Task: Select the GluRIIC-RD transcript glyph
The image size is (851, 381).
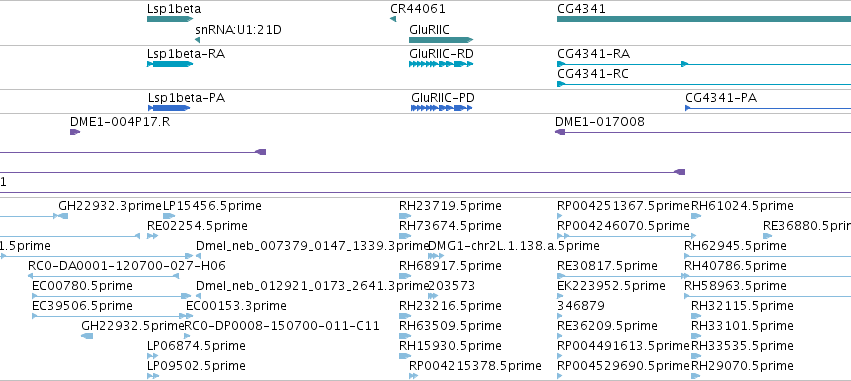Action: 441,64
